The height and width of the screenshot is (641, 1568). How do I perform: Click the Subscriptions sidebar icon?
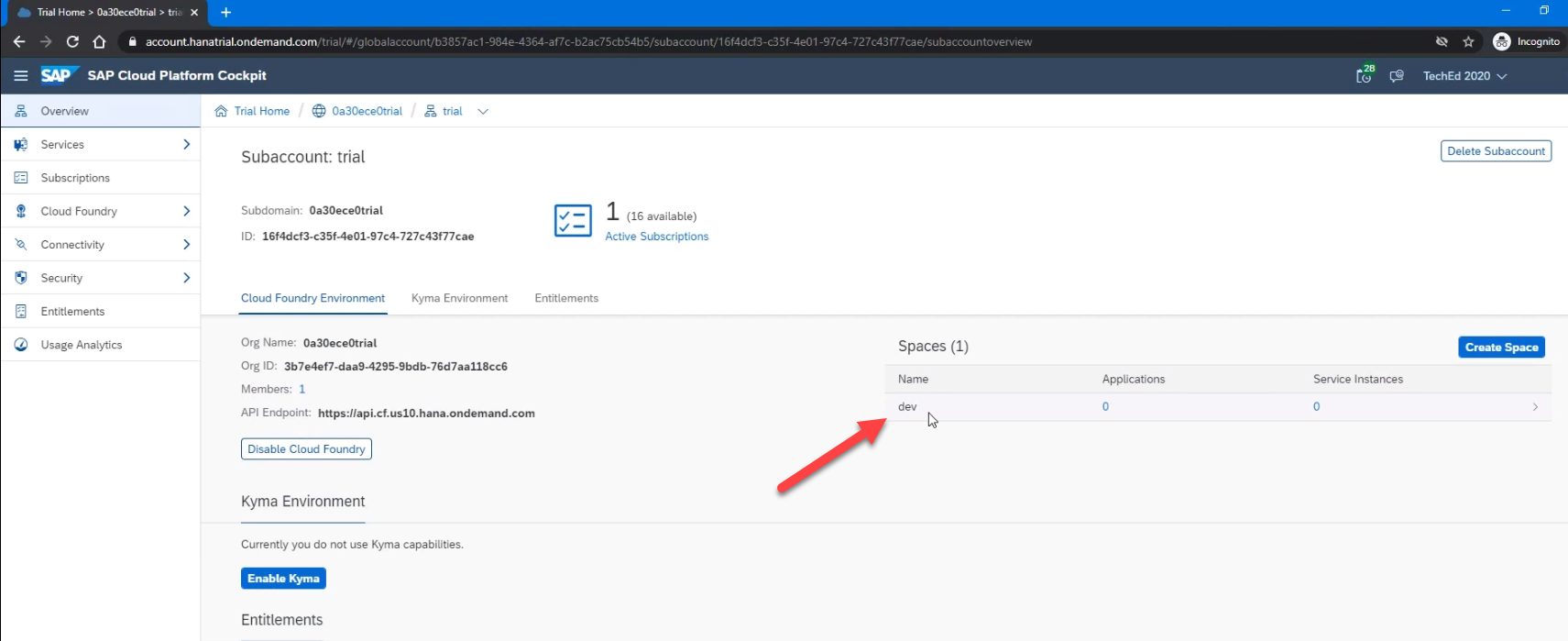21,178
